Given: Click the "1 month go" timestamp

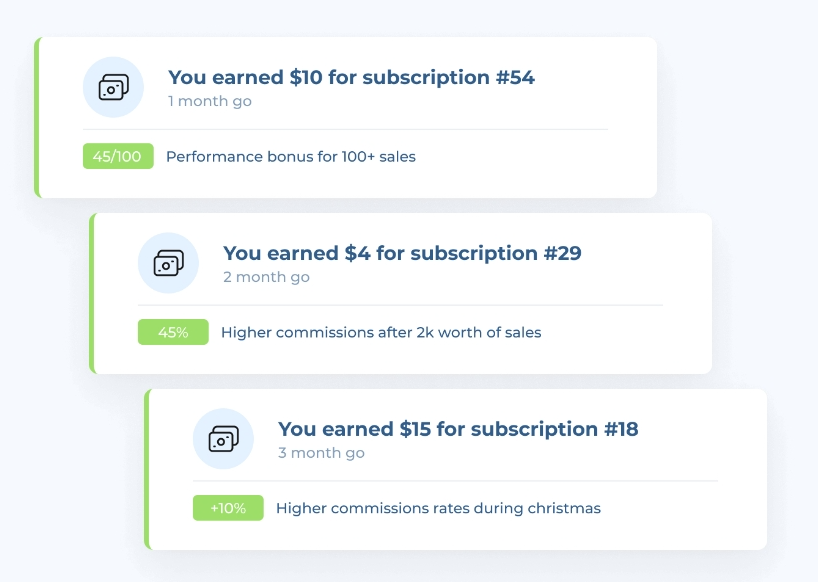Looking at the screenshot, I should click(209, 101).
